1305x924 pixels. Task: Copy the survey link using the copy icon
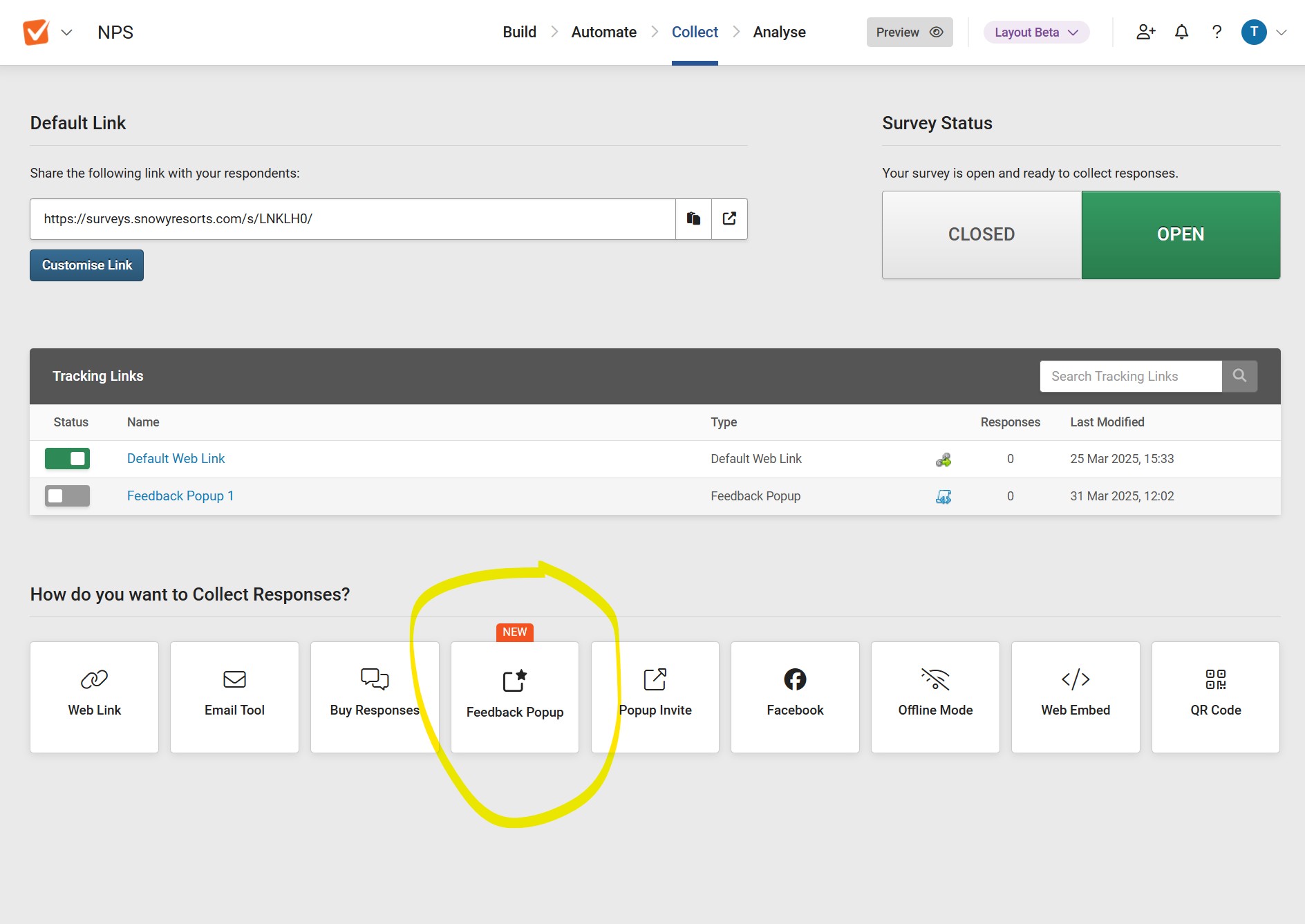(x=693, y=218)
